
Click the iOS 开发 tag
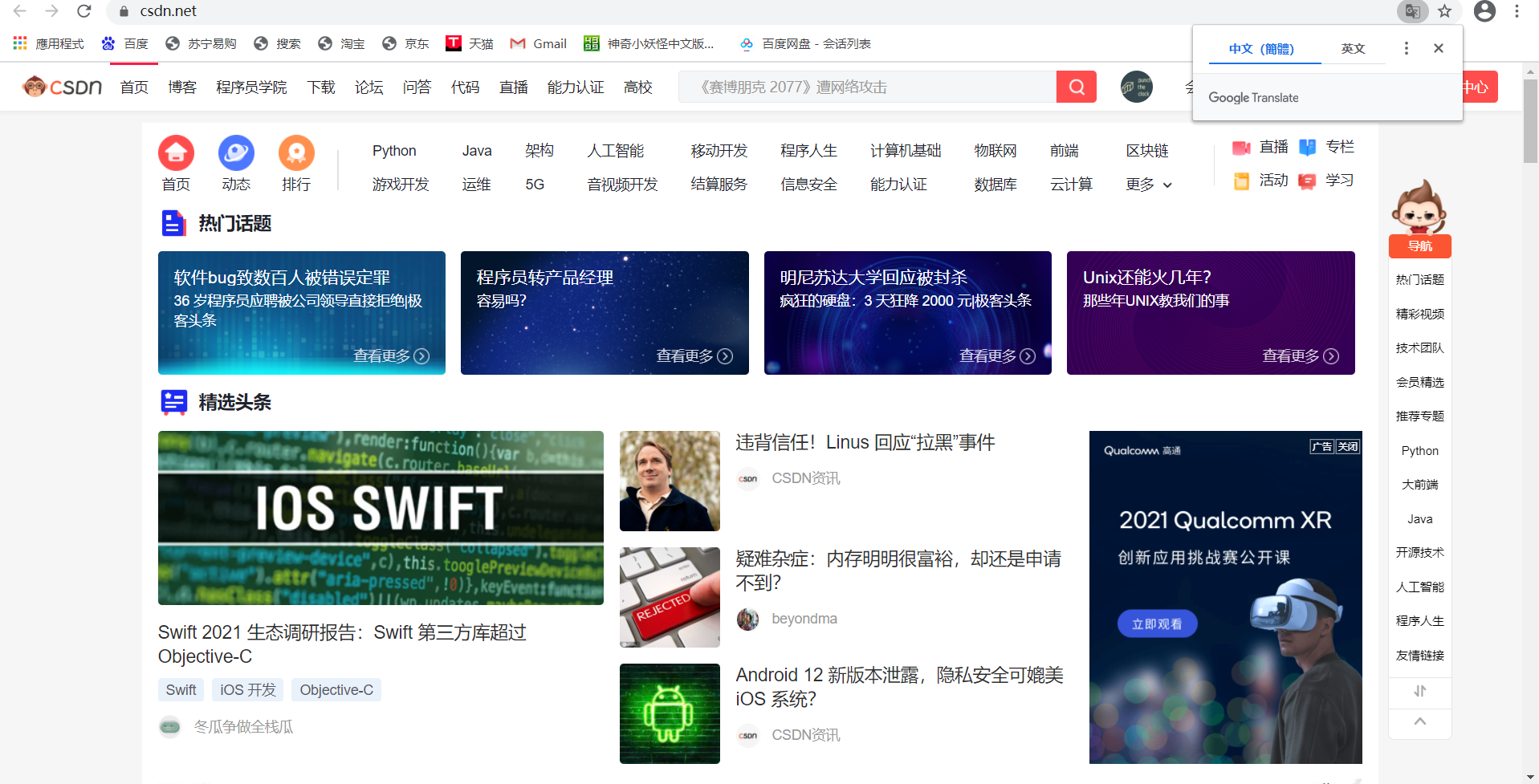(x=248, y=690)
